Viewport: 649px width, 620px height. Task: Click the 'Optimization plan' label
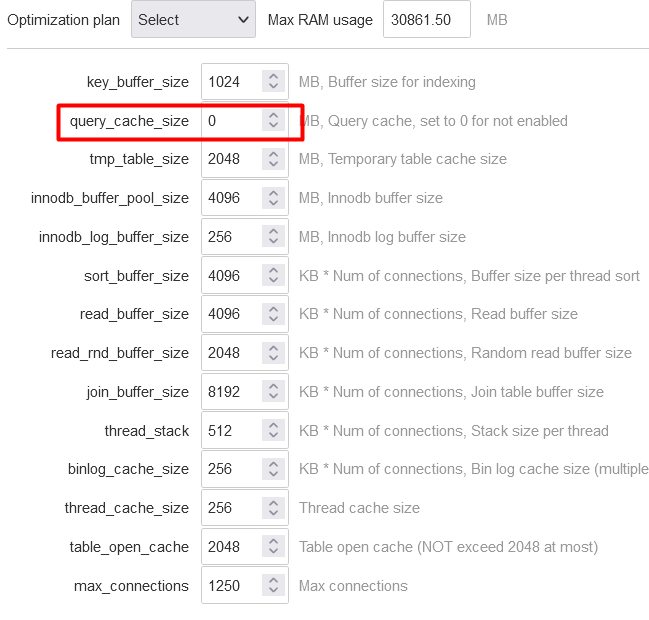(x=63, y=20)
